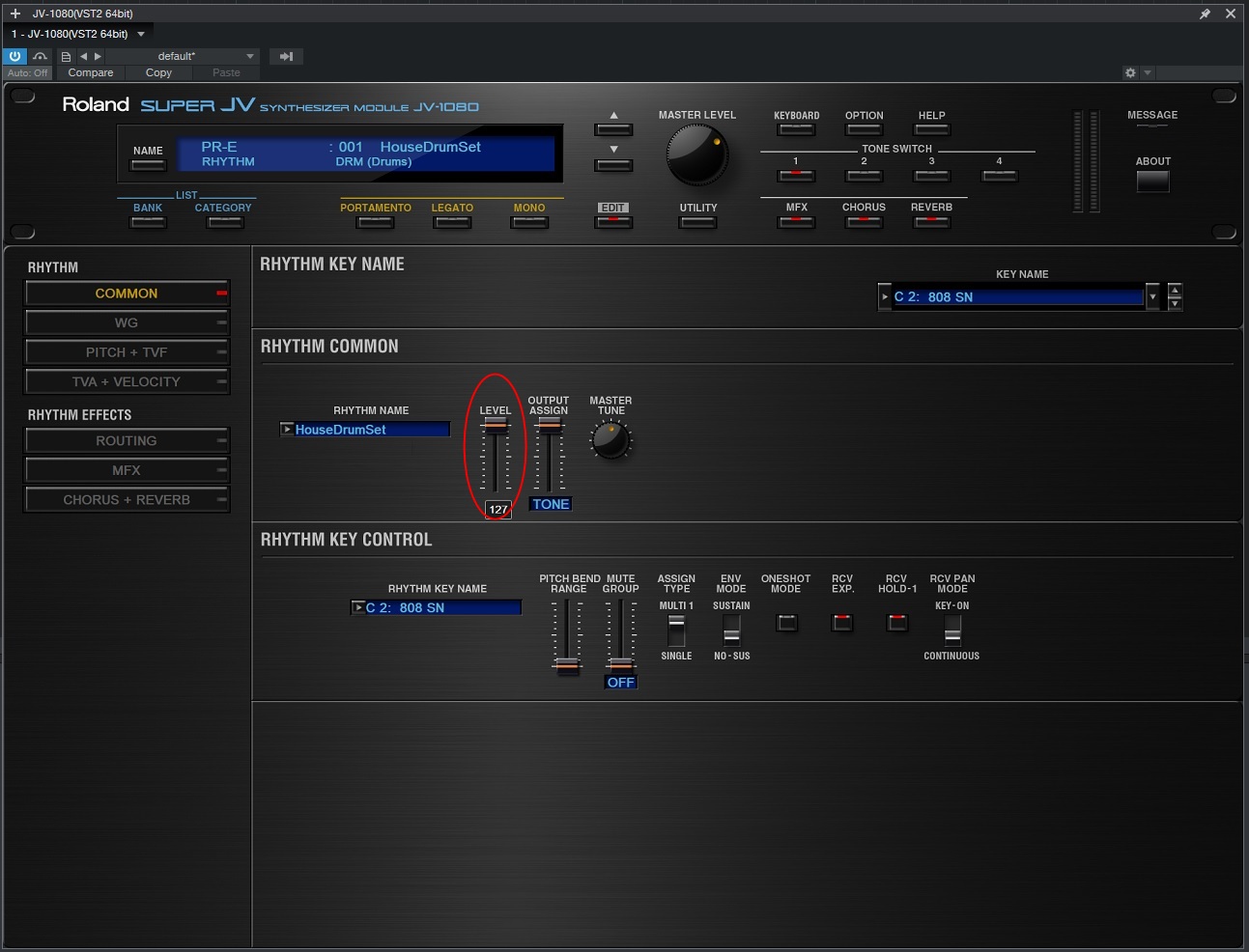Open the Rhythm Key Name C 2 selector
1249x952 pixels.
(x=436, y=607)
